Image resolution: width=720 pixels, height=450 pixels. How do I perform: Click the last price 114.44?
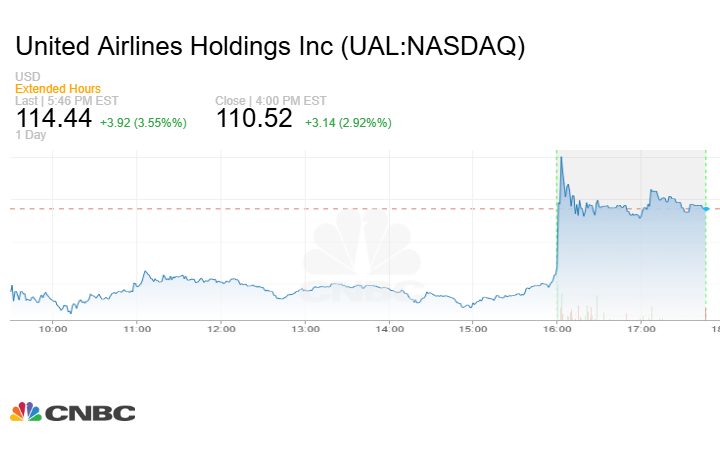point(54,119)
